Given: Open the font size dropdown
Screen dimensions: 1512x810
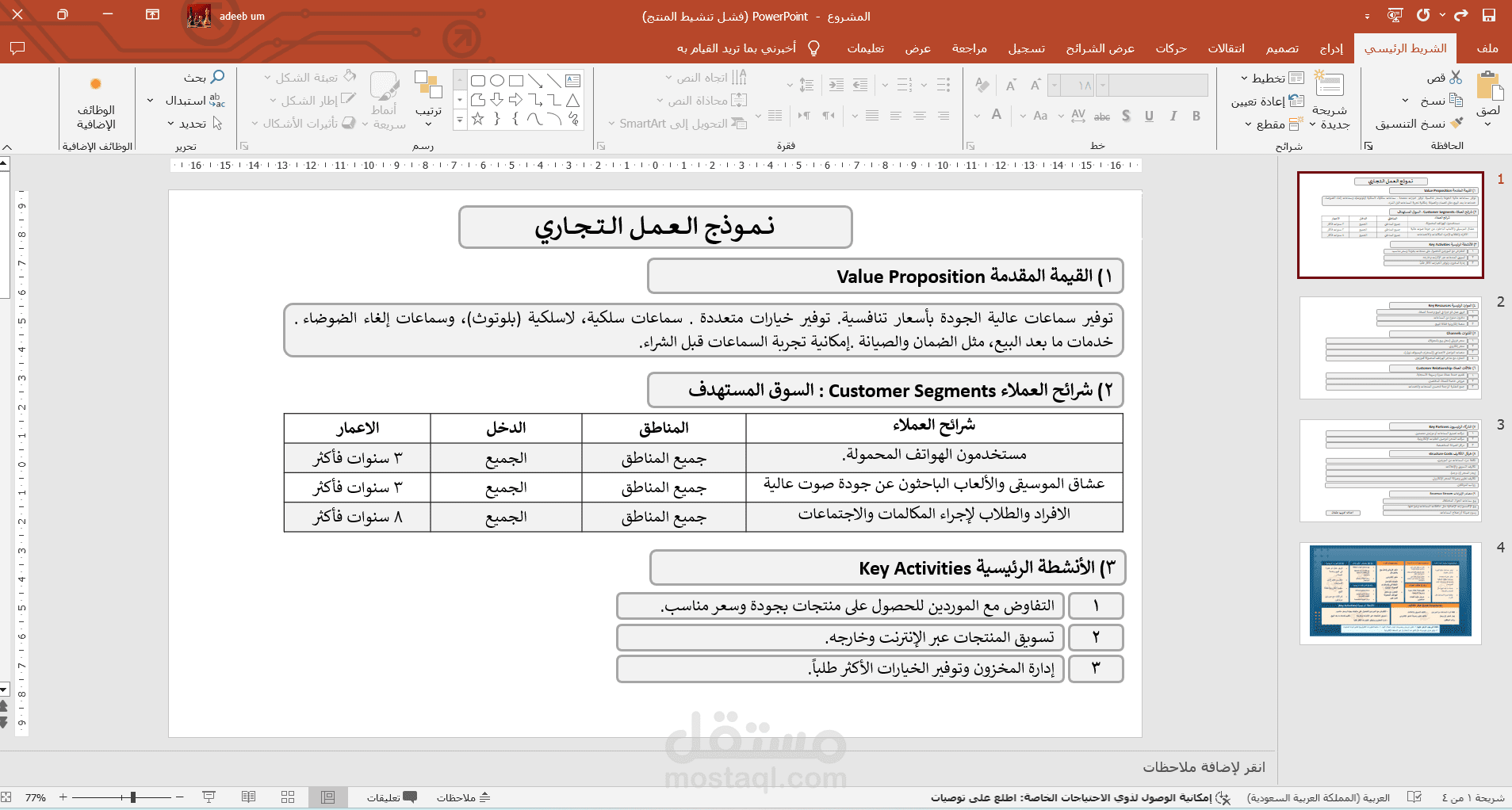Looking at the screenshot, I should click(1054, 85).
